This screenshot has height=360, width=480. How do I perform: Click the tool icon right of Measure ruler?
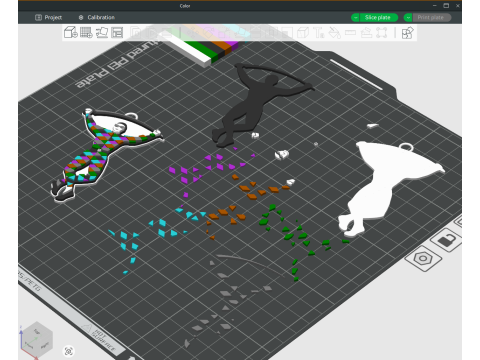366,33
